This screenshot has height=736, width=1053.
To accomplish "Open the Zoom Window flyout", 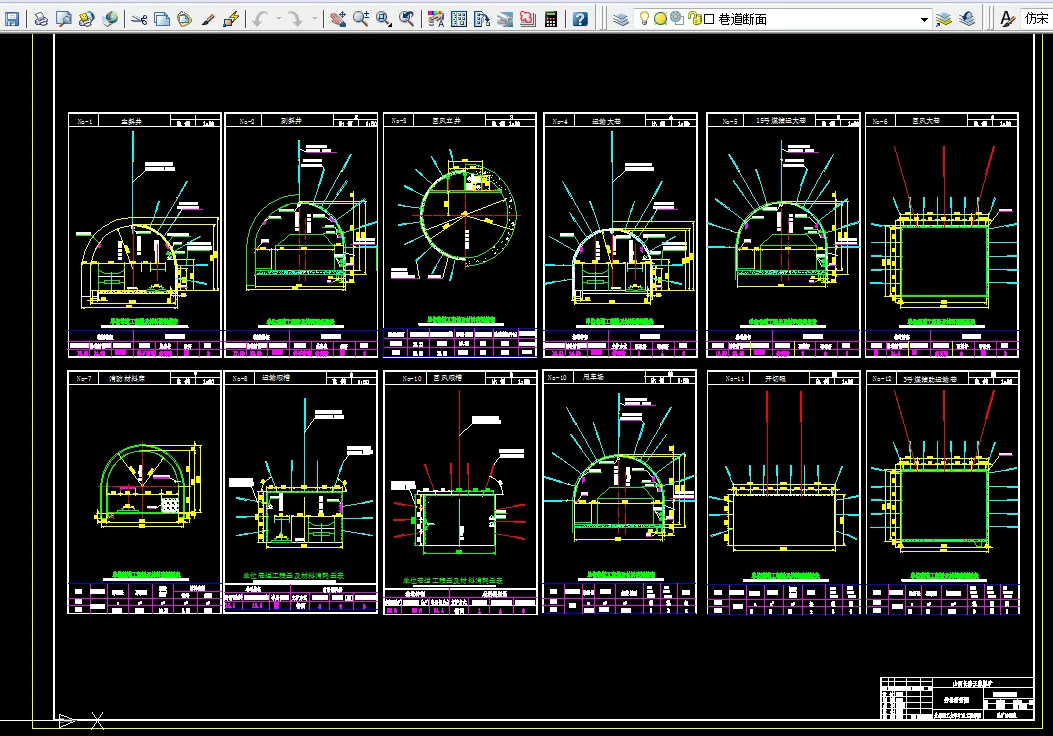I will tap(383, 19).
